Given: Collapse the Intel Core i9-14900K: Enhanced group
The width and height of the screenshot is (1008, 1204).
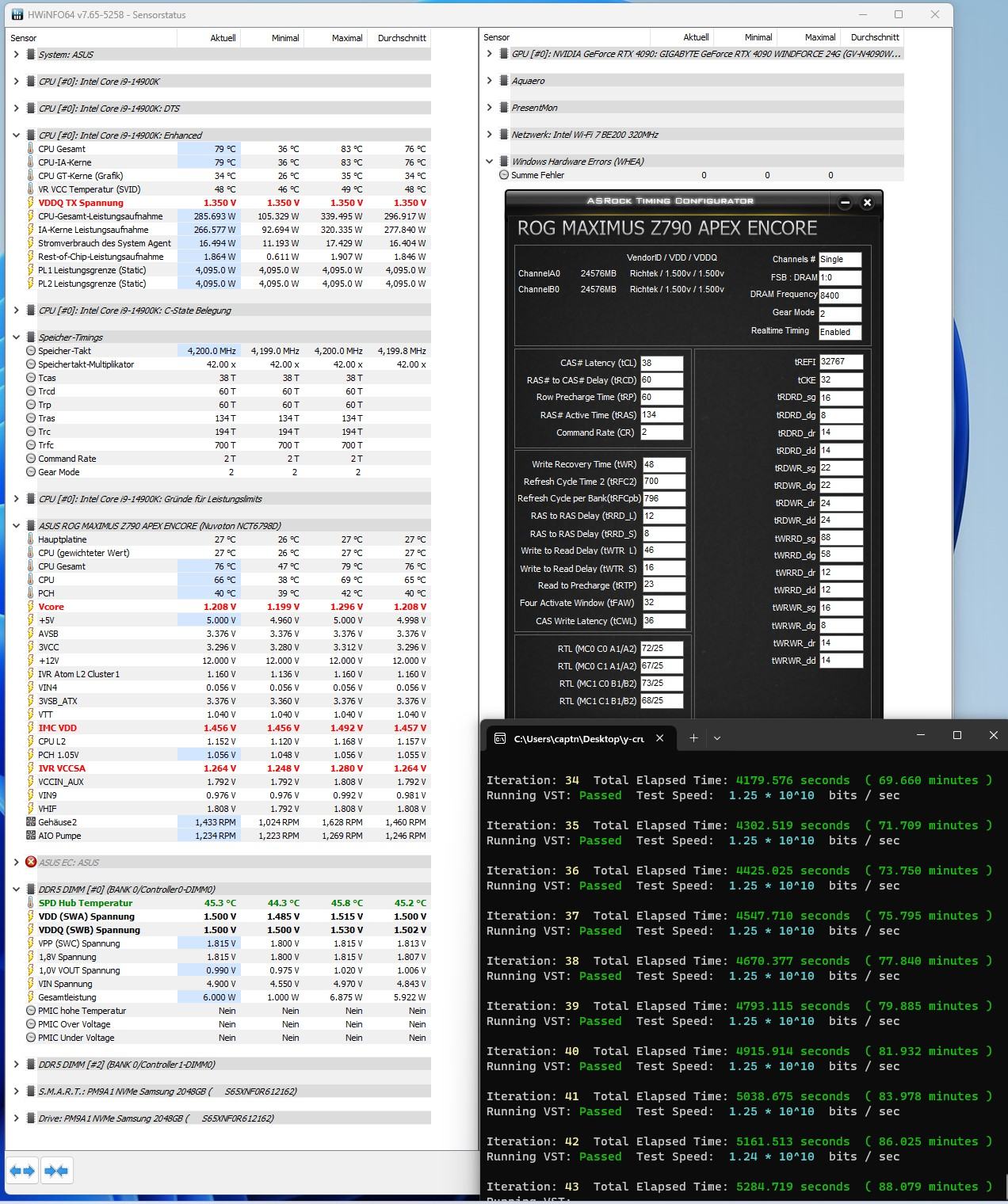Looking at the screenshot, I should [x=16, y=135].
